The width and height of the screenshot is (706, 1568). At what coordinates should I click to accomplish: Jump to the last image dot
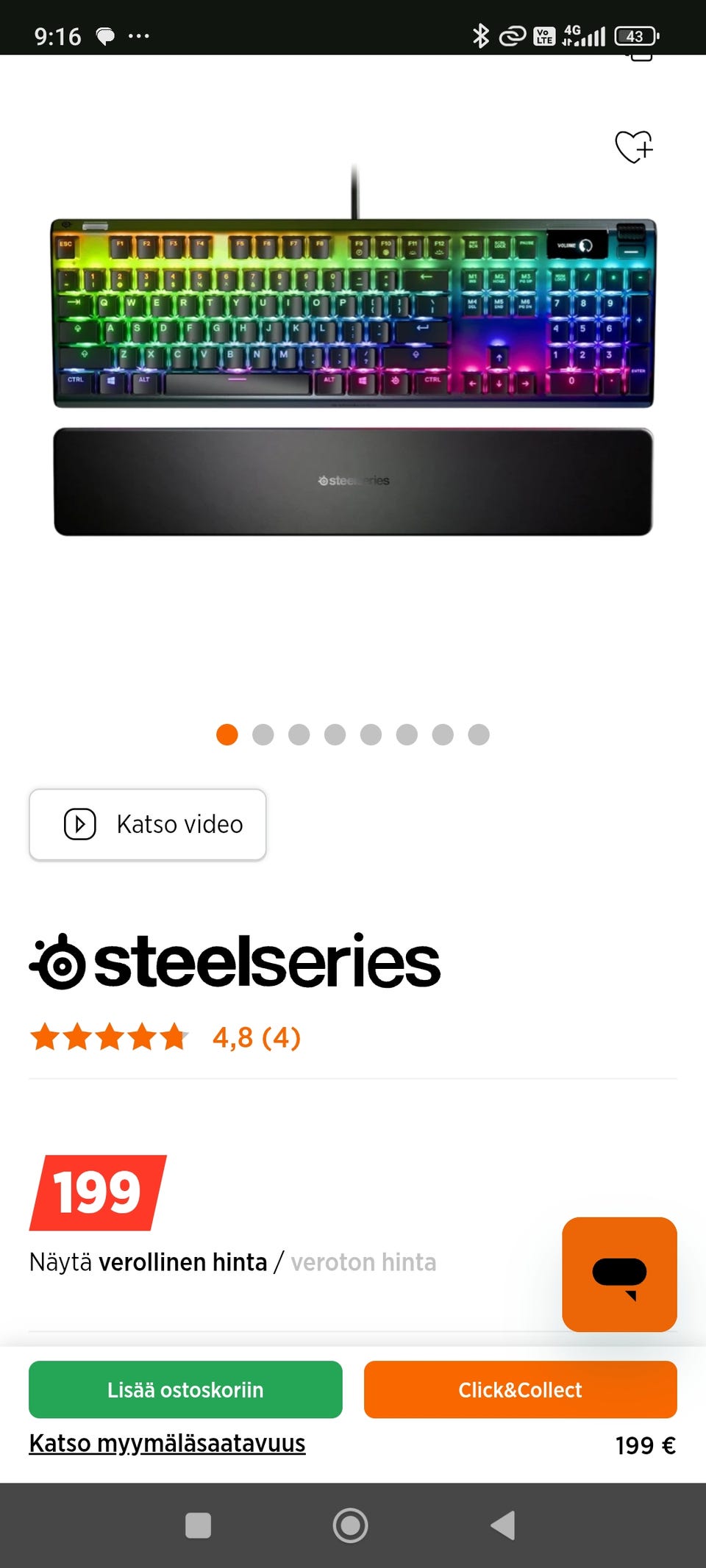479,734
